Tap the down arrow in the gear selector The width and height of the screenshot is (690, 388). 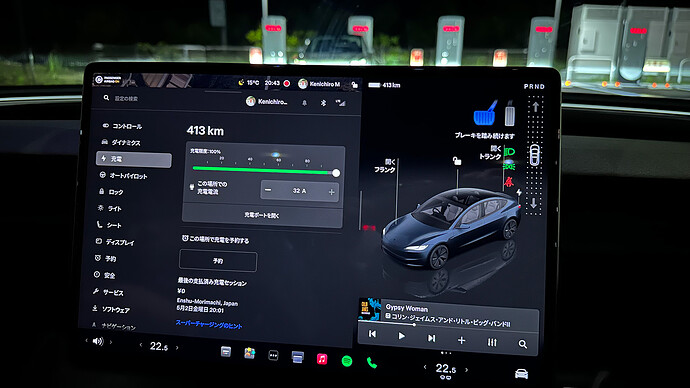[x=533, y=203]
